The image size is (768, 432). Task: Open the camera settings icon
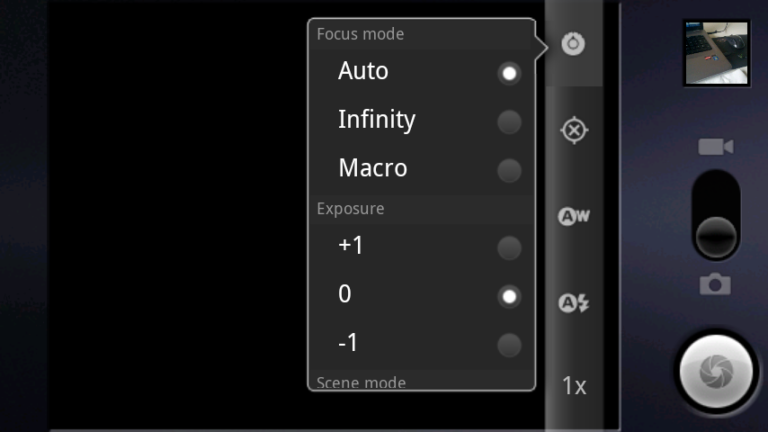573,44
